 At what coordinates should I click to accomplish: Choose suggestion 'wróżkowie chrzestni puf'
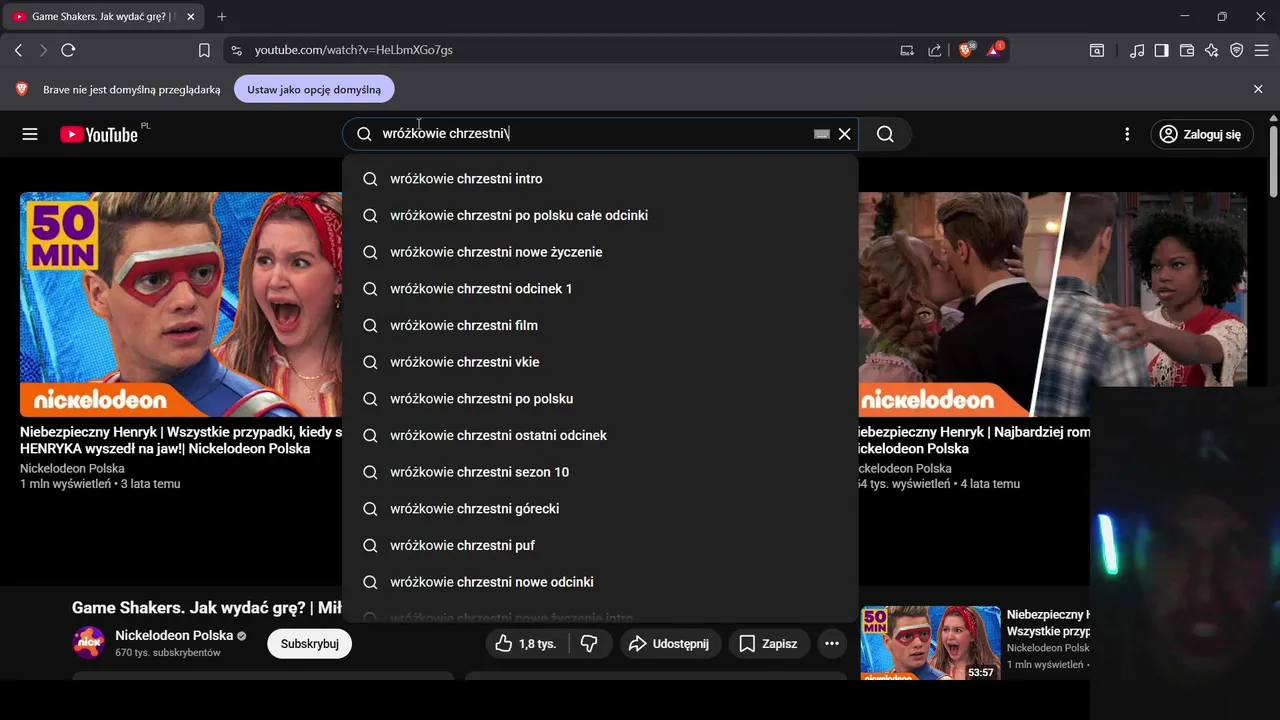[x=600, y=545]
